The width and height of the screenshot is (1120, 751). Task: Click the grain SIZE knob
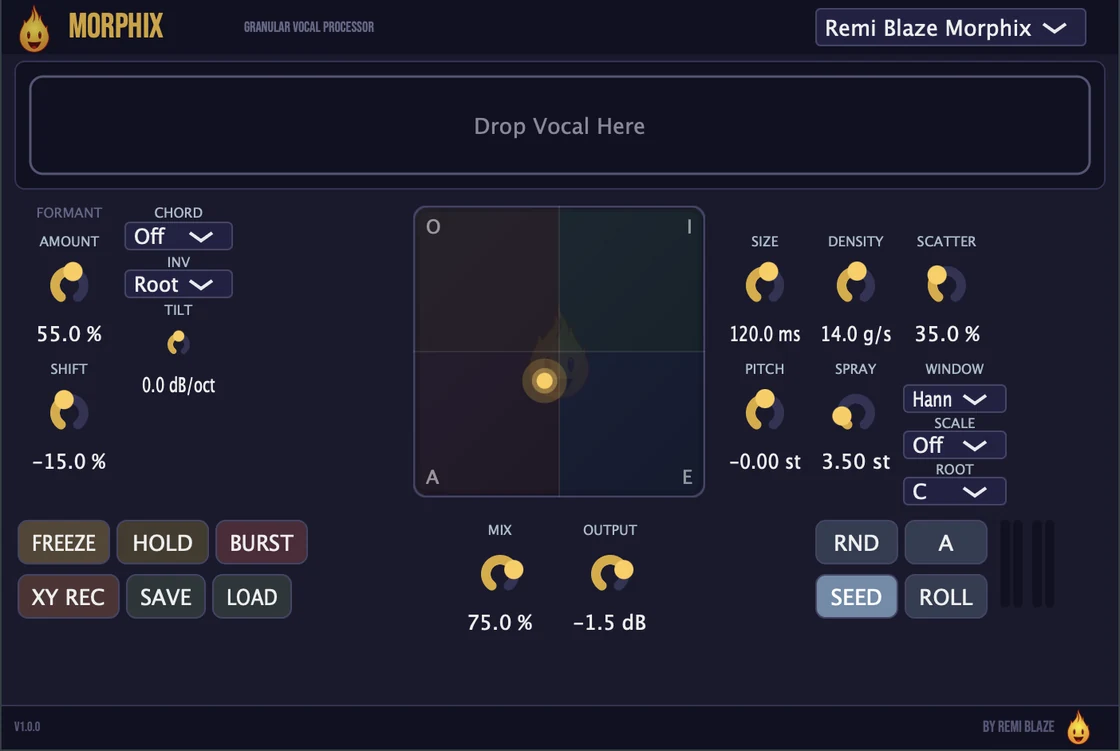pos(764,284)
